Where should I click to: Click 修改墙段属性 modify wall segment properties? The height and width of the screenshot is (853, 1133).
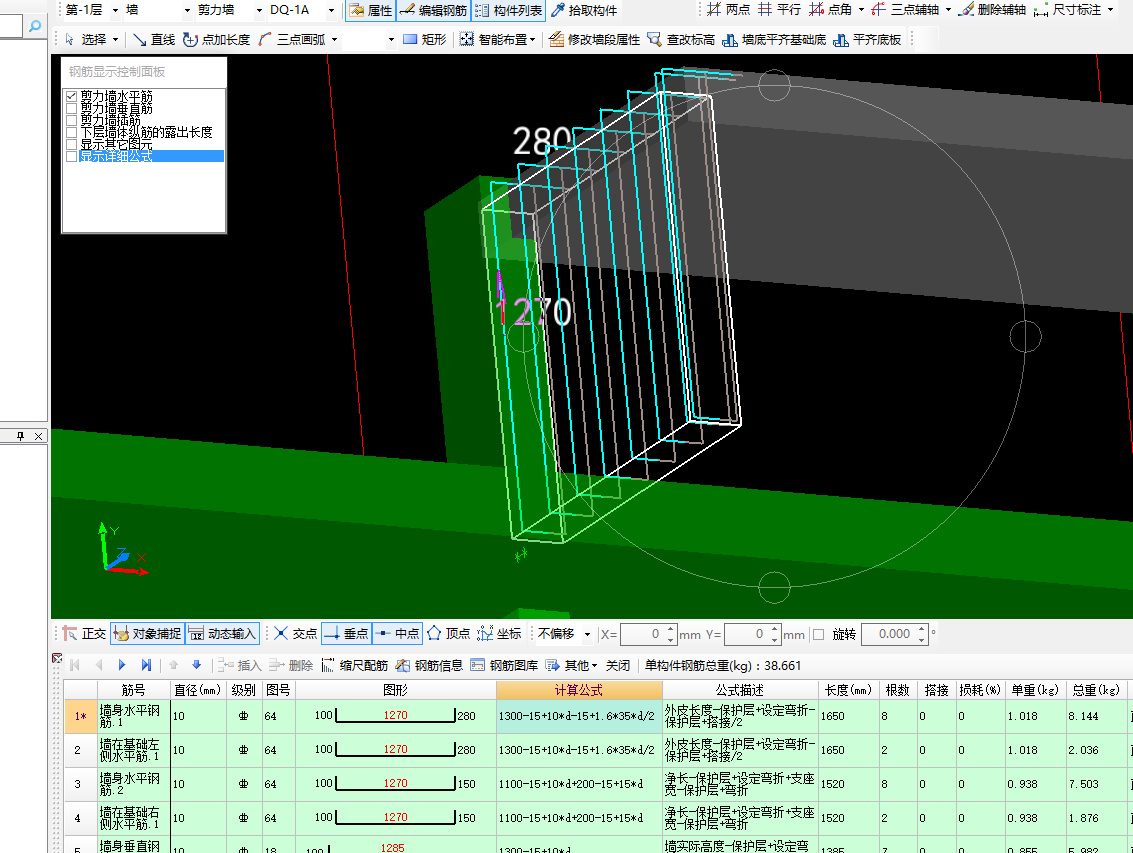click(595, 39)
